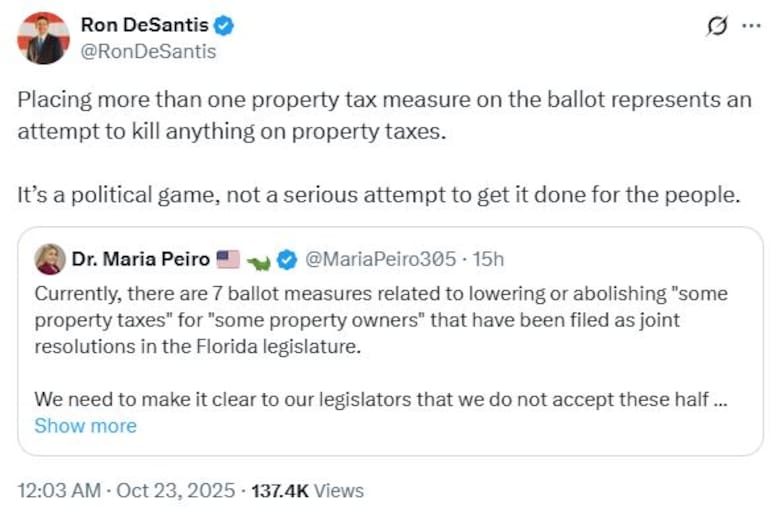Open the quoted tweet about 7 ballot measures

click(x=381, y=320)
